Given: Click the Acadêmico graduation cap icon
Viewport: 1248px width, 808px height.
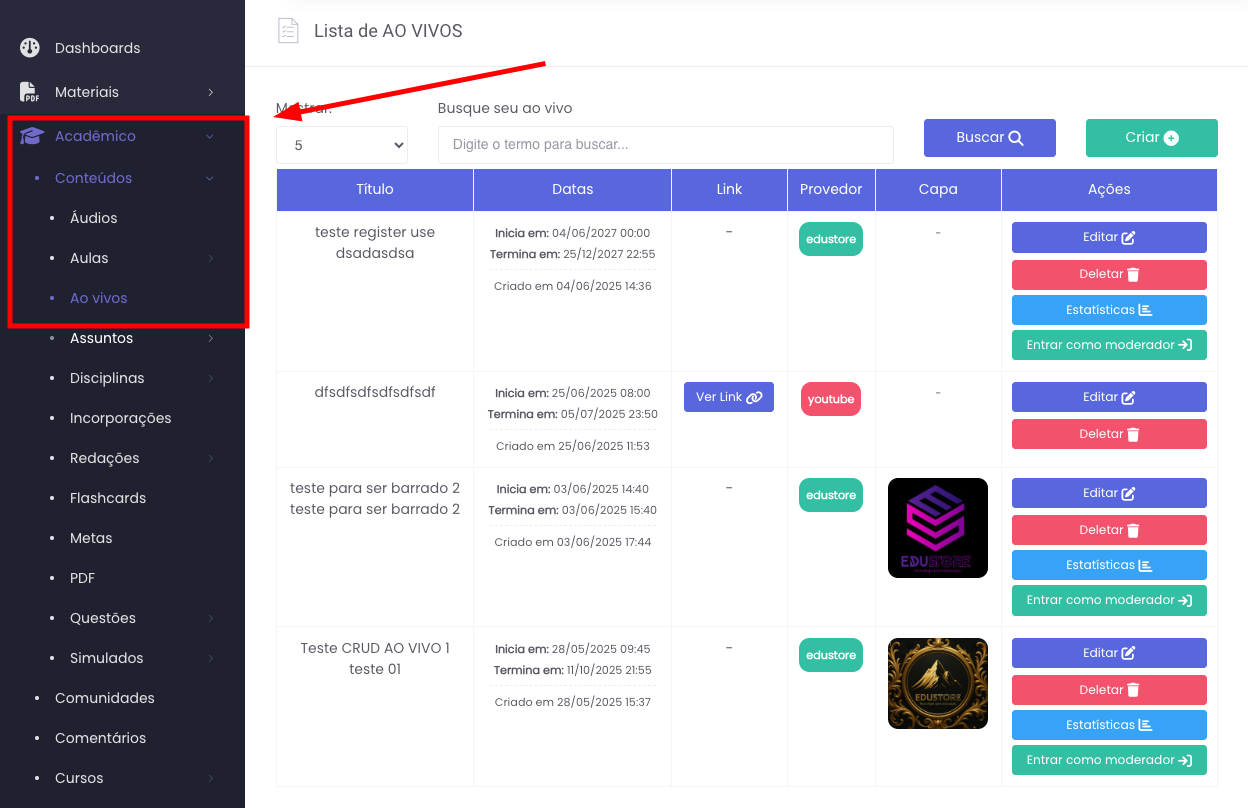Looking at the screenshot, I should pos(32,136).
